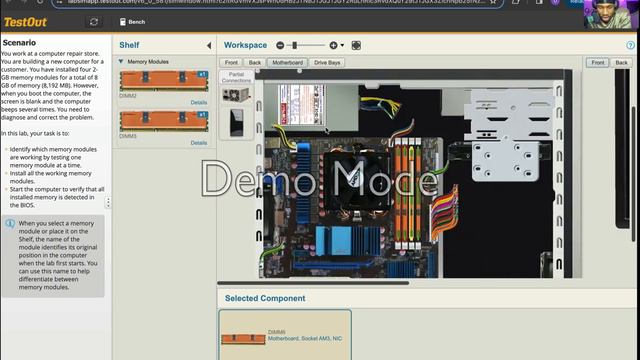Click the power supply unit in the case
Image resolution: width=640 pixels, height=360 pixels.
(311, 107)
